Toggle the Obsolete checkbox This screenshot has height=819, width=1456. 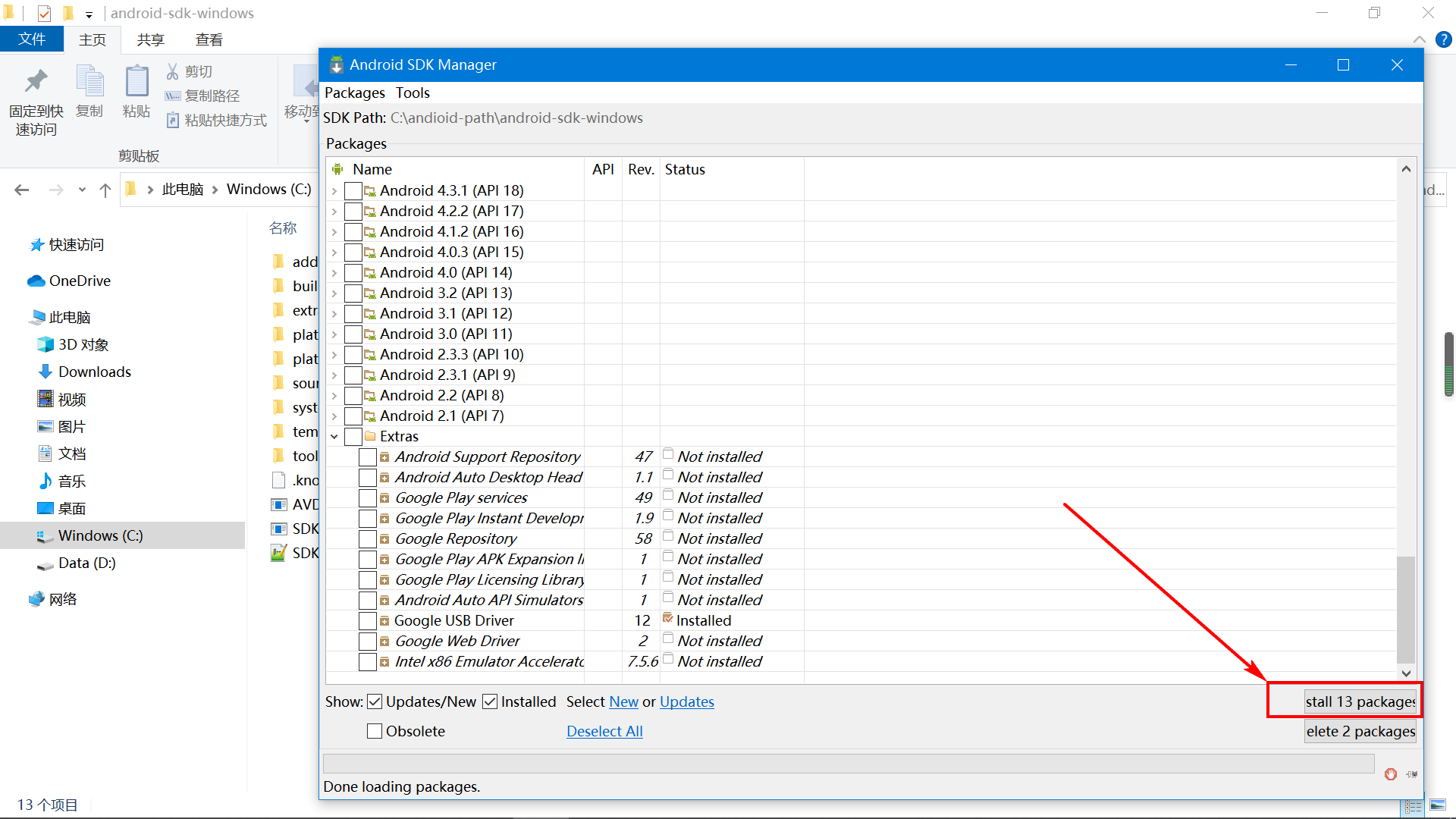[375, 731]
